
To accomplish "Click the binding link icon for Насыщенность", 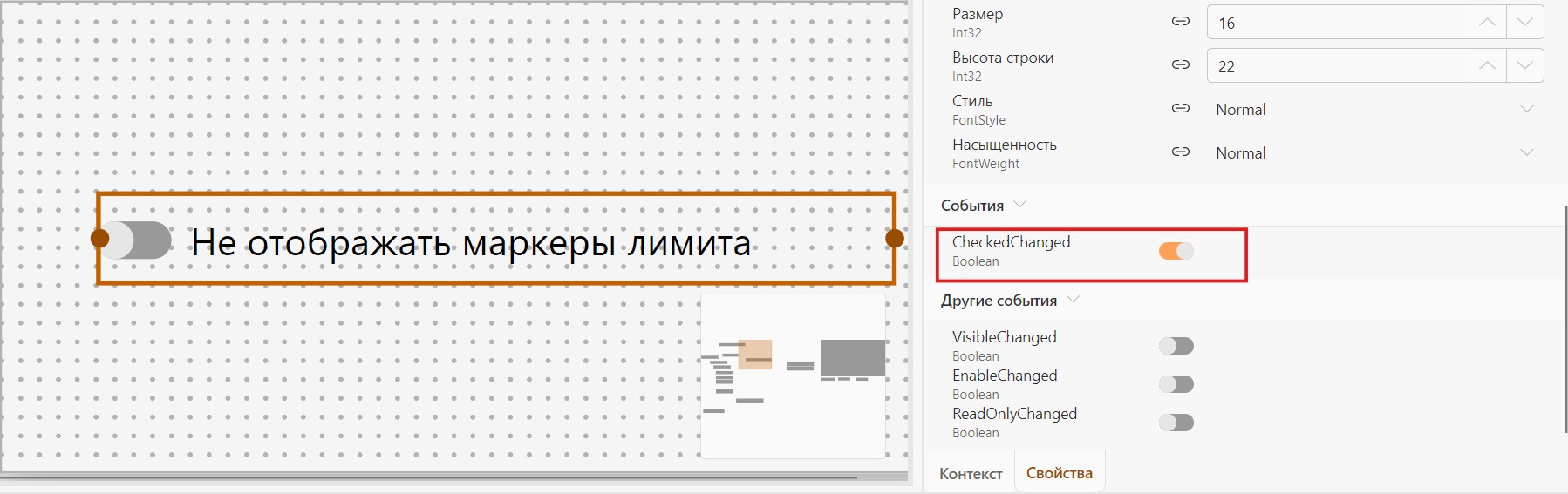I will click(1180, 152).
